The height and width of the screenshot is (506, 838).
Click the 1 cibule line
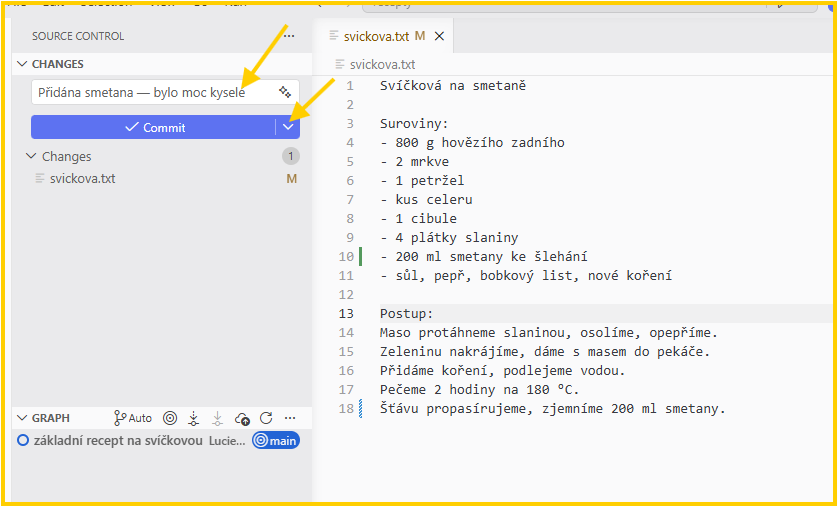pos(418,219)
